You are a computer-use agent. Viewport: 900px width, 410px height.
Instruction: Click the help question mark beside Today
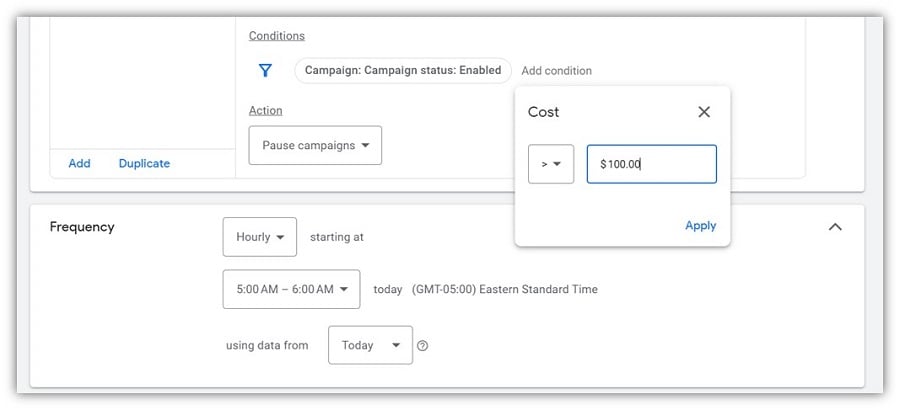[422, 346]
